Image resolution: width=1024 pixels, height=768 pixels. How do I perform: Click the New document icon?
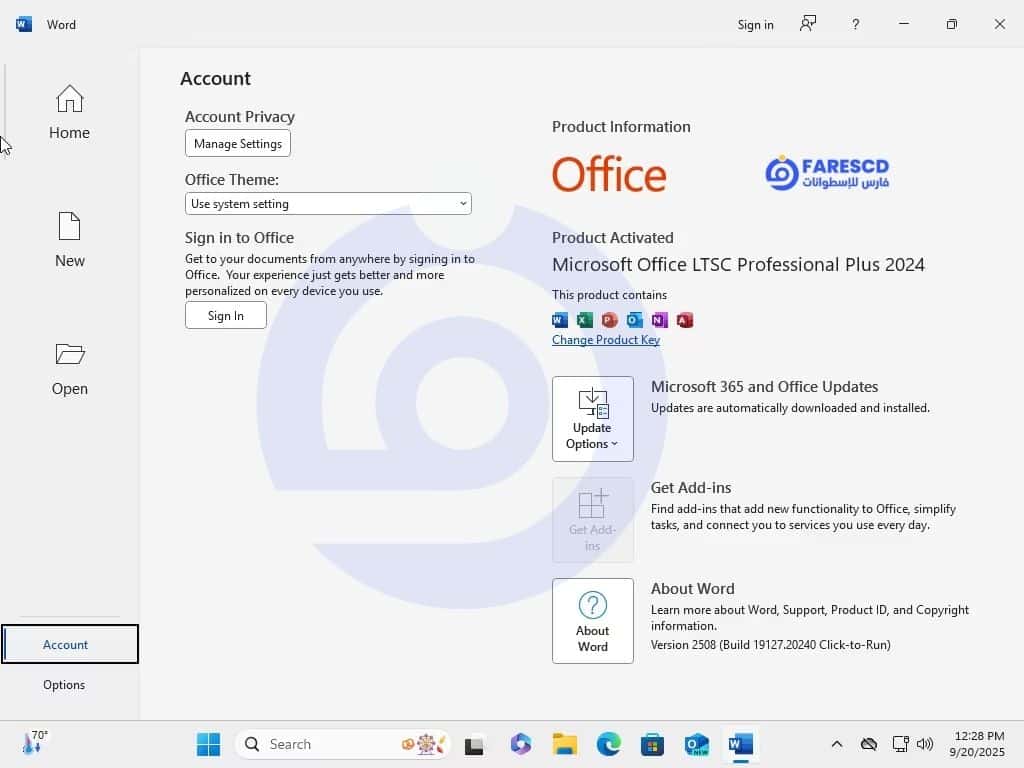[x=69, y=227]
